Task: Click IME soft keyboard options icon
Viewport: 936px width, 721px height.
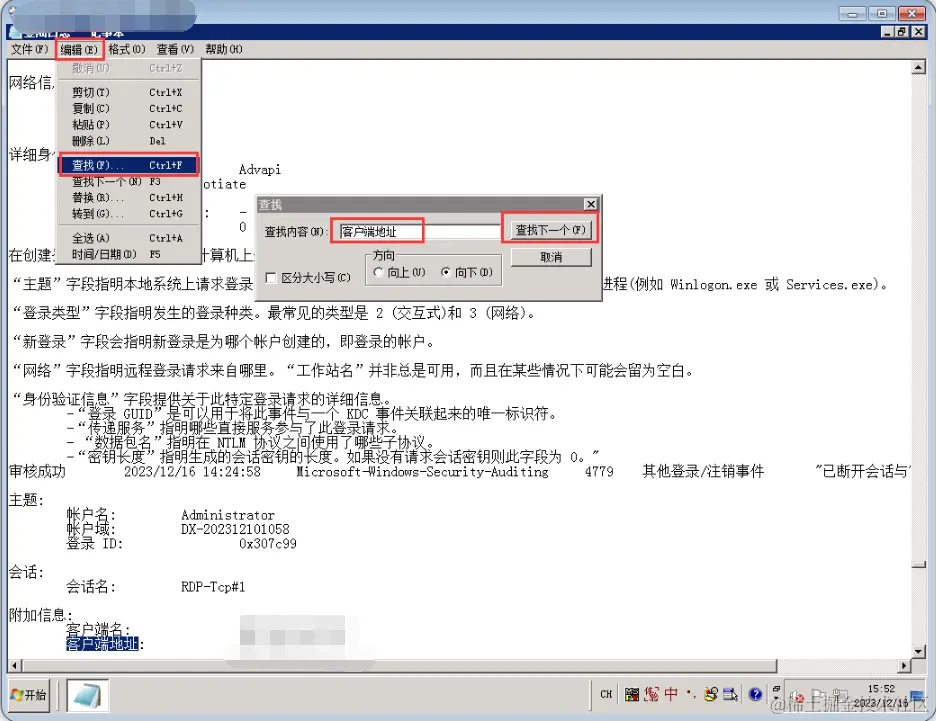Action: 730,694
